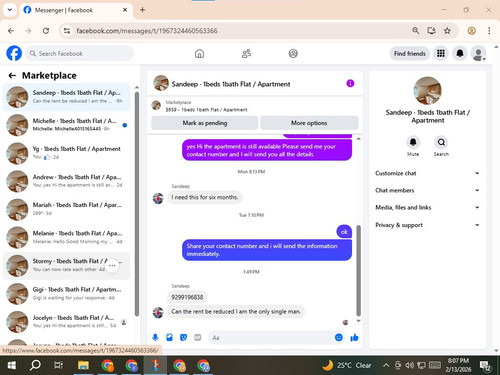
Task: Open File Explorer from taskbar
Action: (83, 365)
